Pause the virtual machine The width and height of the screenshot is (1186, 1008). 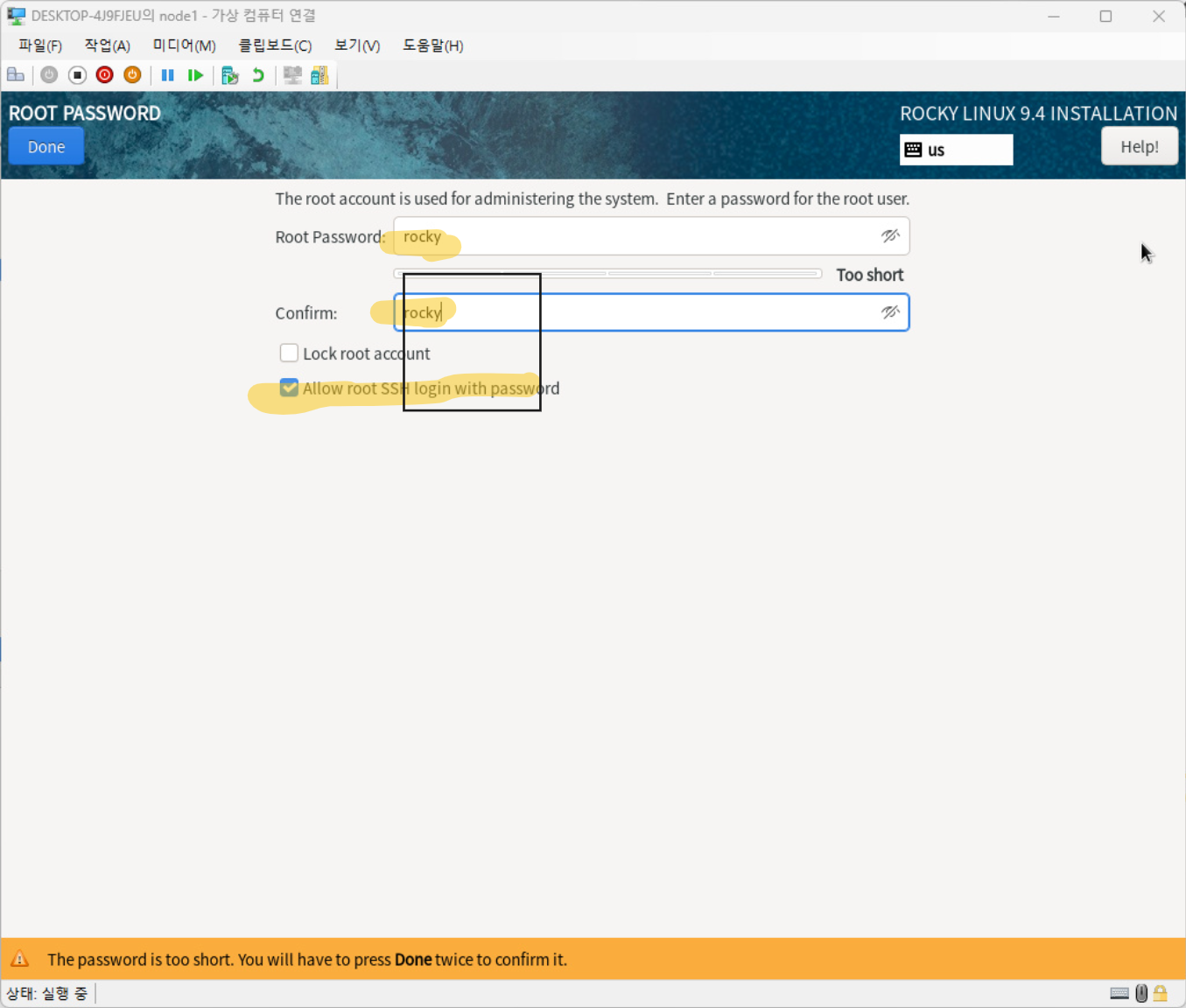point(168,75)
